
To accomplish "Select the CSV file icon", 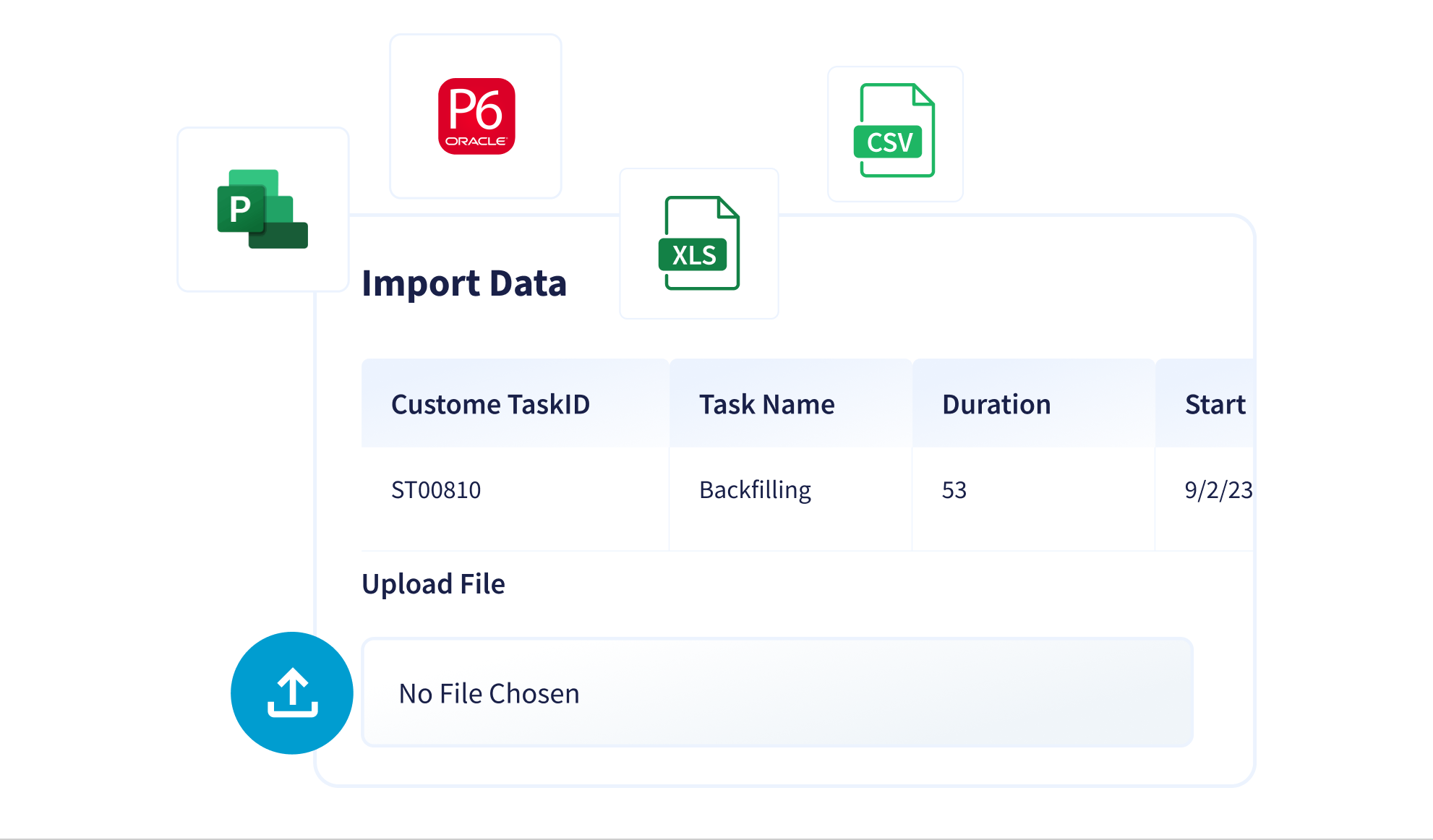I will coord(895,131).
